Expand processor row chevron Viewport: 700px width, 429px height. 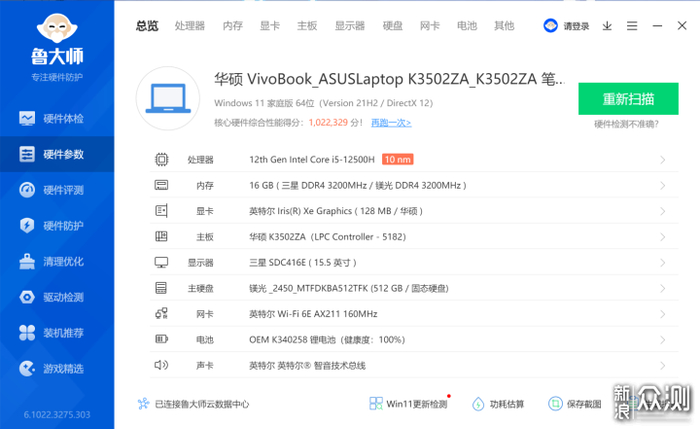[x=662, y=160]
